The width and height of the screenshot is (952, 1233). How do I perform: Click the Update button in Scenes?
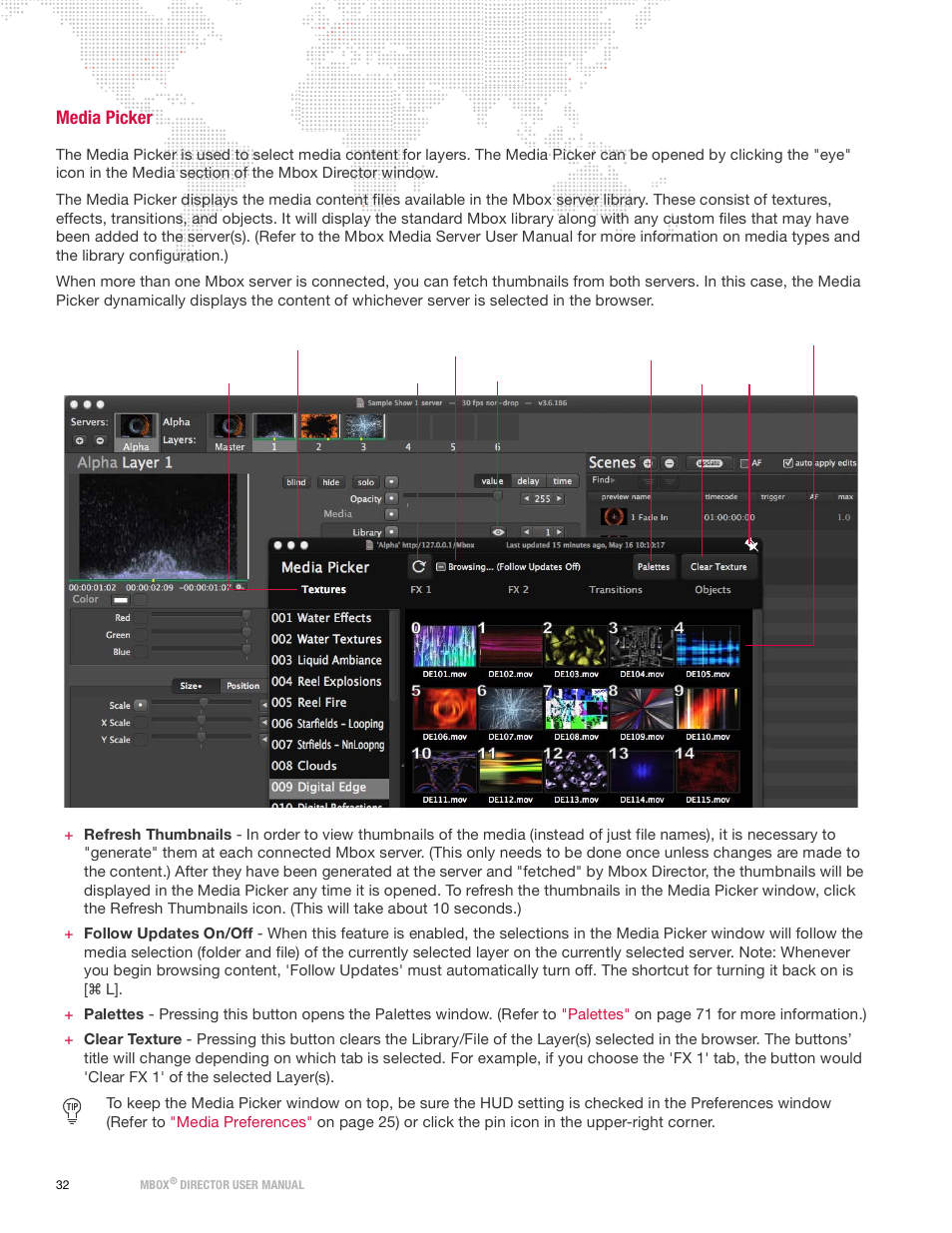pos(709,463)
